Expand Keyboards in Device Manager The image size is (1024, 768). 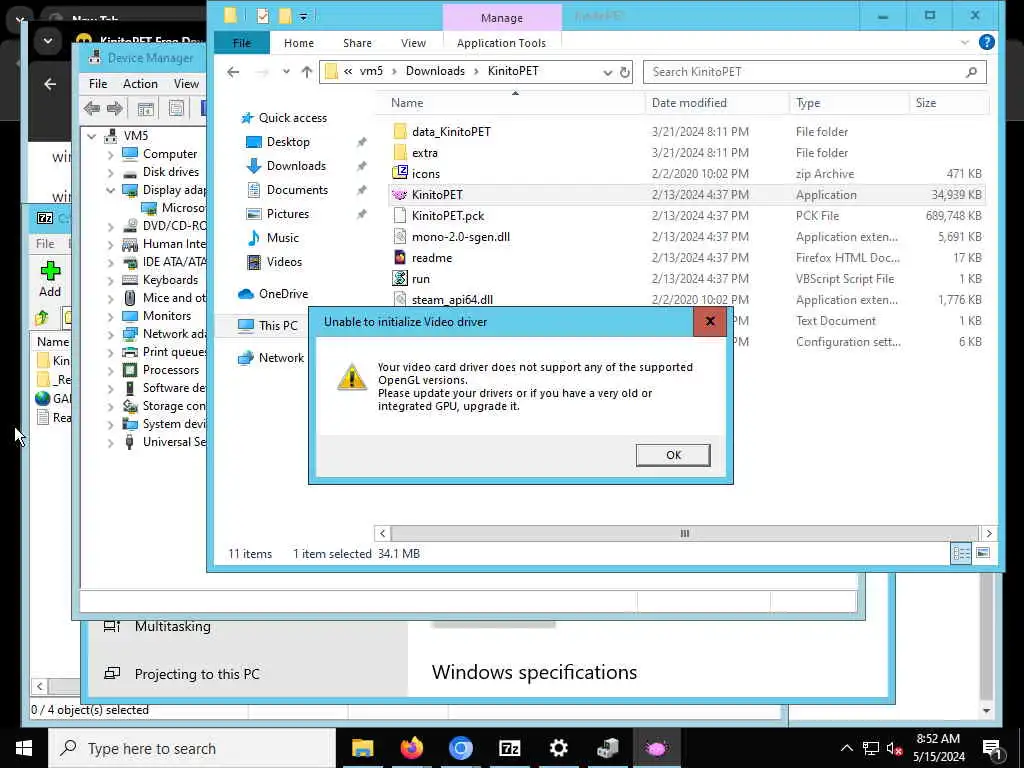pos(110,280)
